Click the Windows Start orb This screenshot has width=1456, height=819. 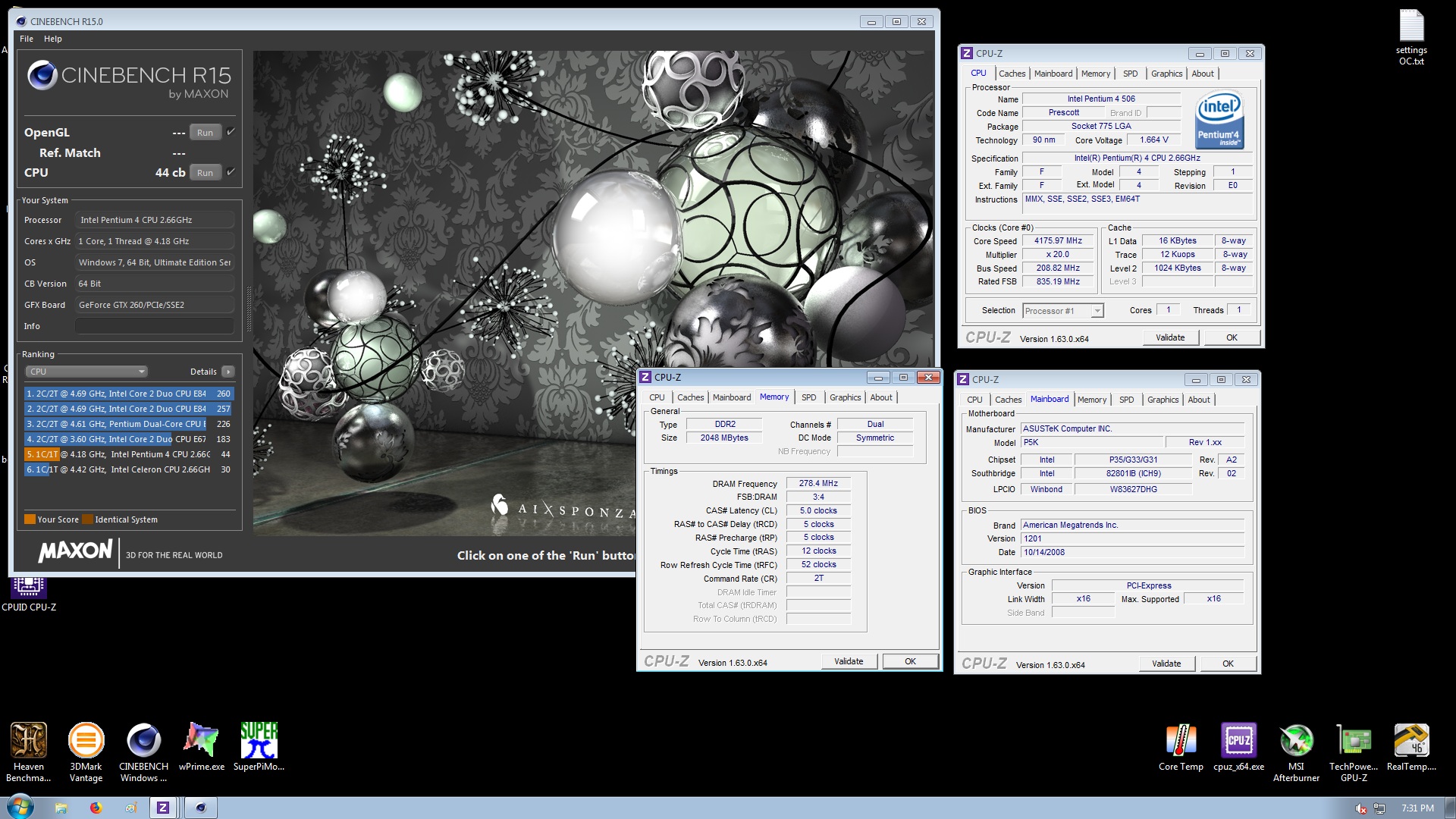pyautogui.click(x=20, y=807)
